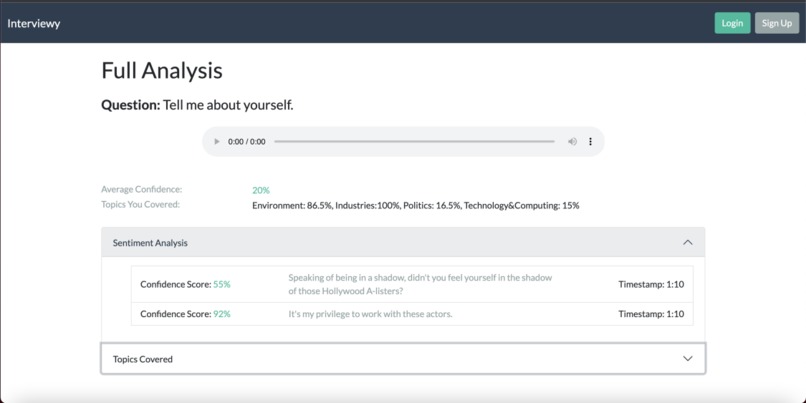Click the Login button
Image resolution: width=806 pixels, height=403 pixels.
(732, 23)
